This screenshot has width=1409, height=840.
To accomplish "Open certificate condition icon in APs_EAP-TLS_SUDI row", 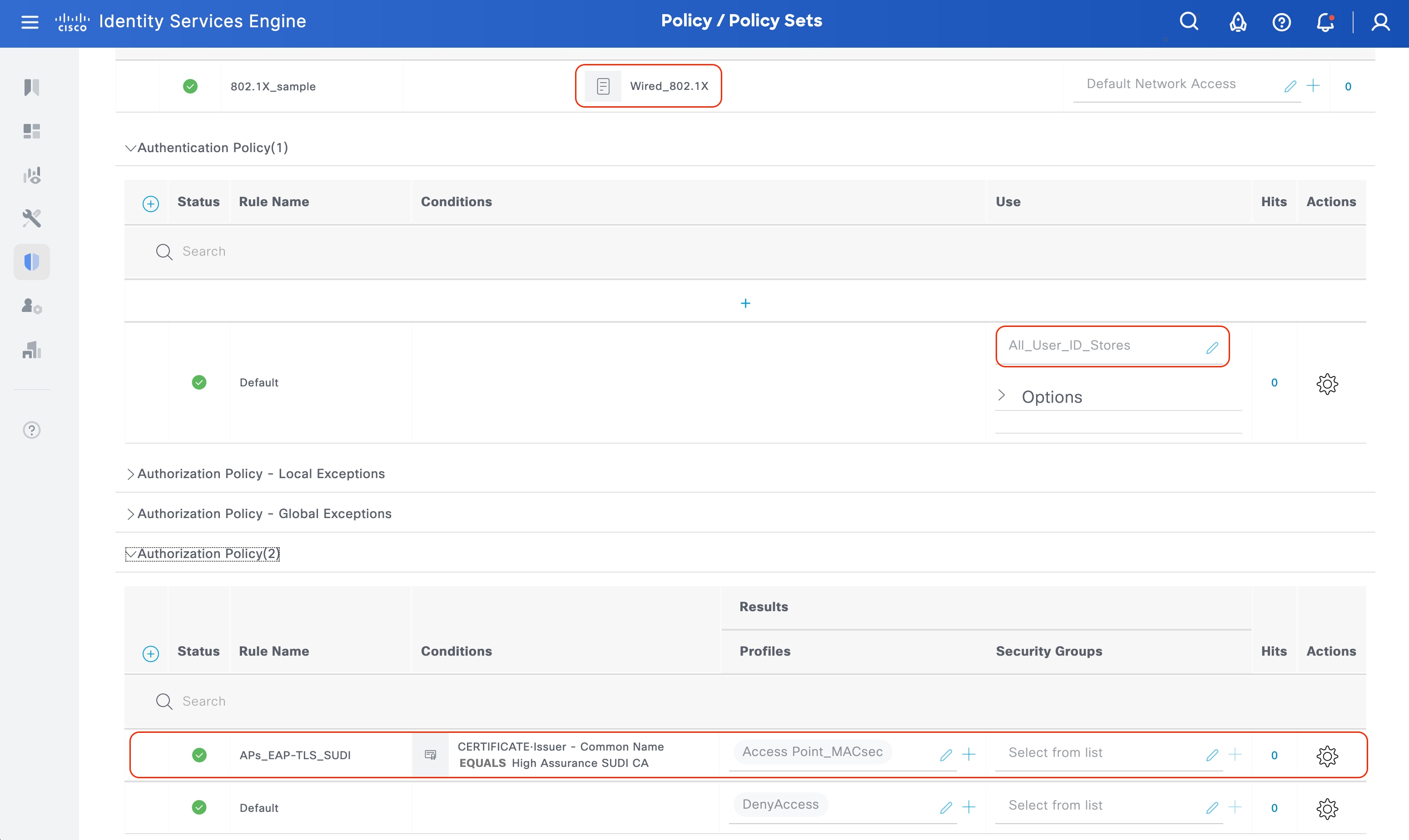I will click(430, 755).
